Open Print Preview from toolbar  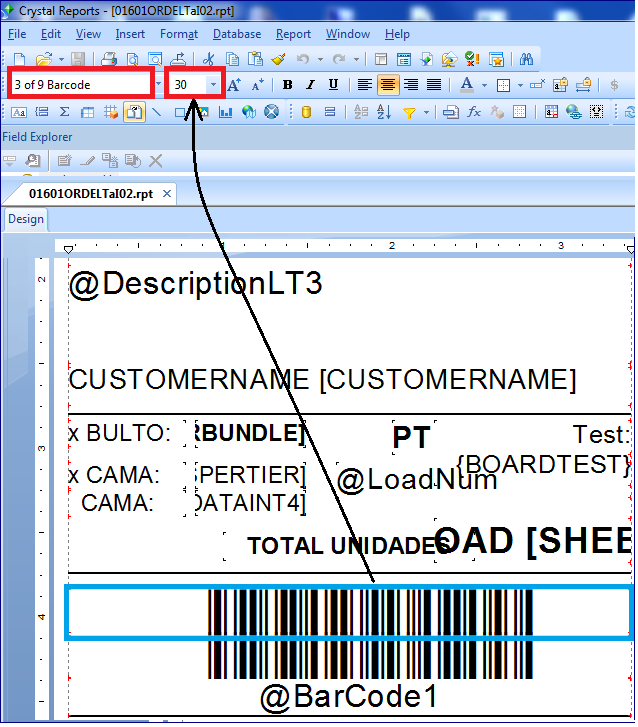point(133,59)
